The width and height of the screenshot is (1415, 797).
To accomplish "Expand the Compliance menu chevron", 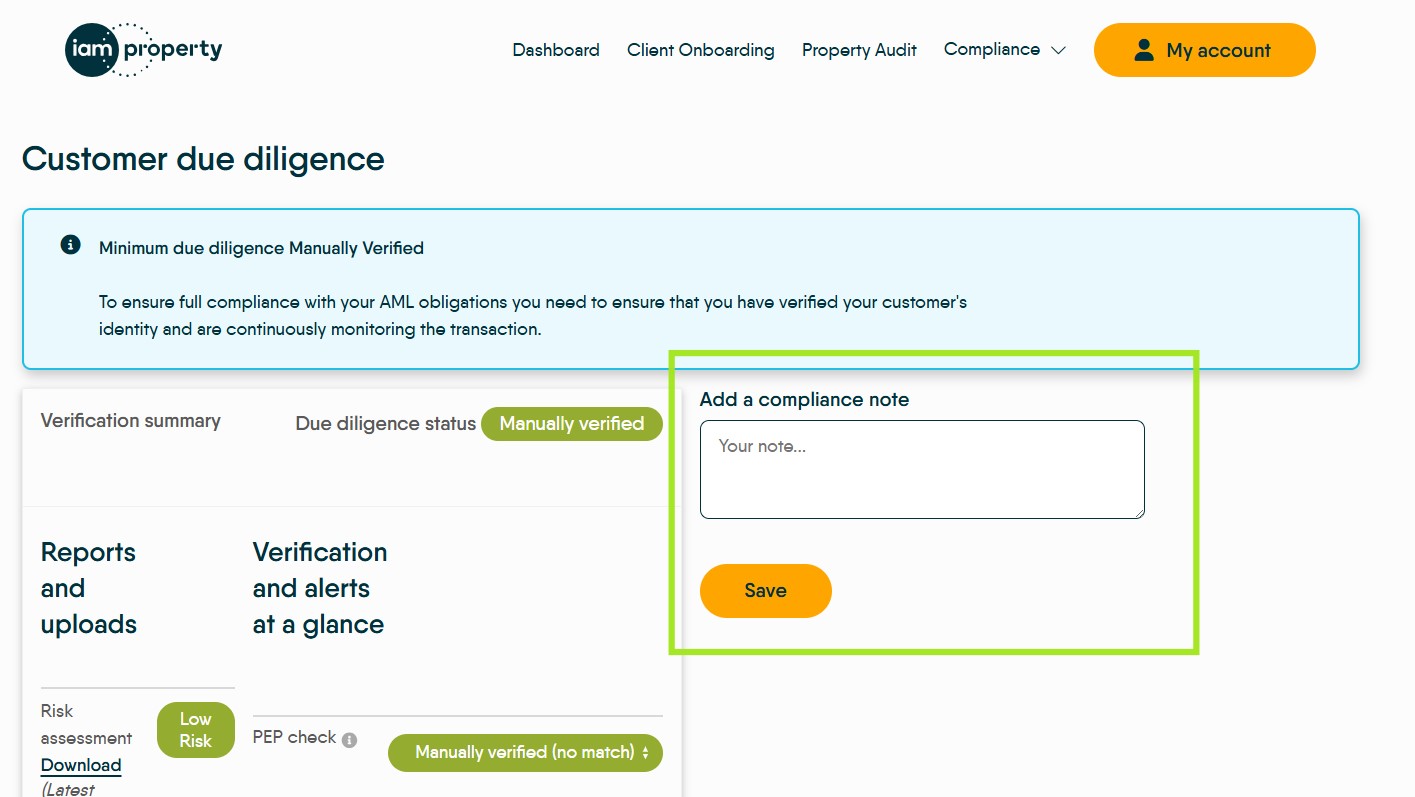I will pos(1058,50).
